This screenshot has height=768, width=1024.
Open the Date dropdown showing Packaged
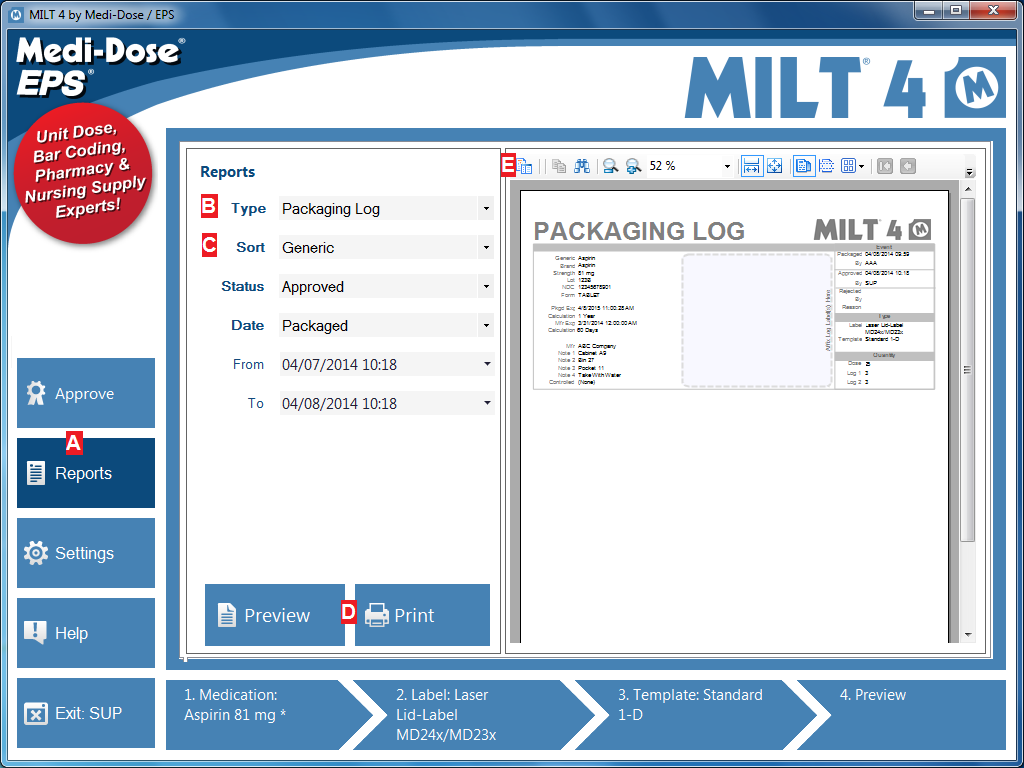point(486,325)
